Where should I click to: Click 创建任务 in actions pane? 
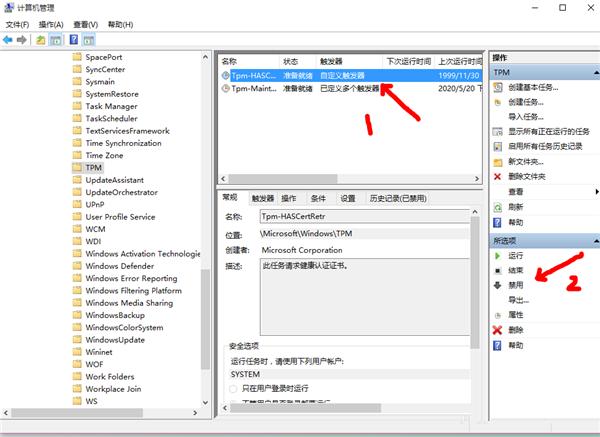(x=525, y=102)
